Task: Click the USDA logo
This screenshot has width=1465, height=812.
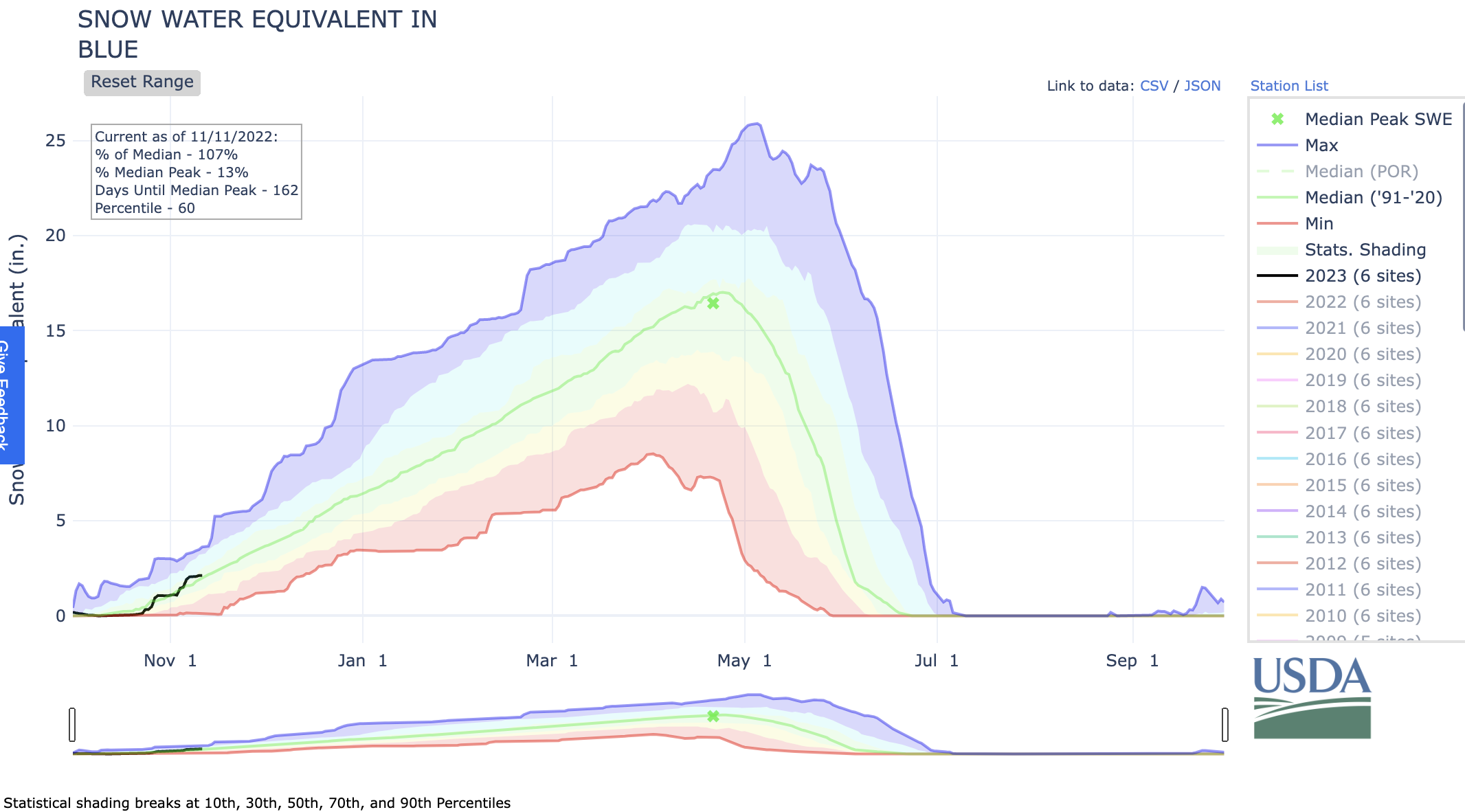Action: pos(1312,697)
